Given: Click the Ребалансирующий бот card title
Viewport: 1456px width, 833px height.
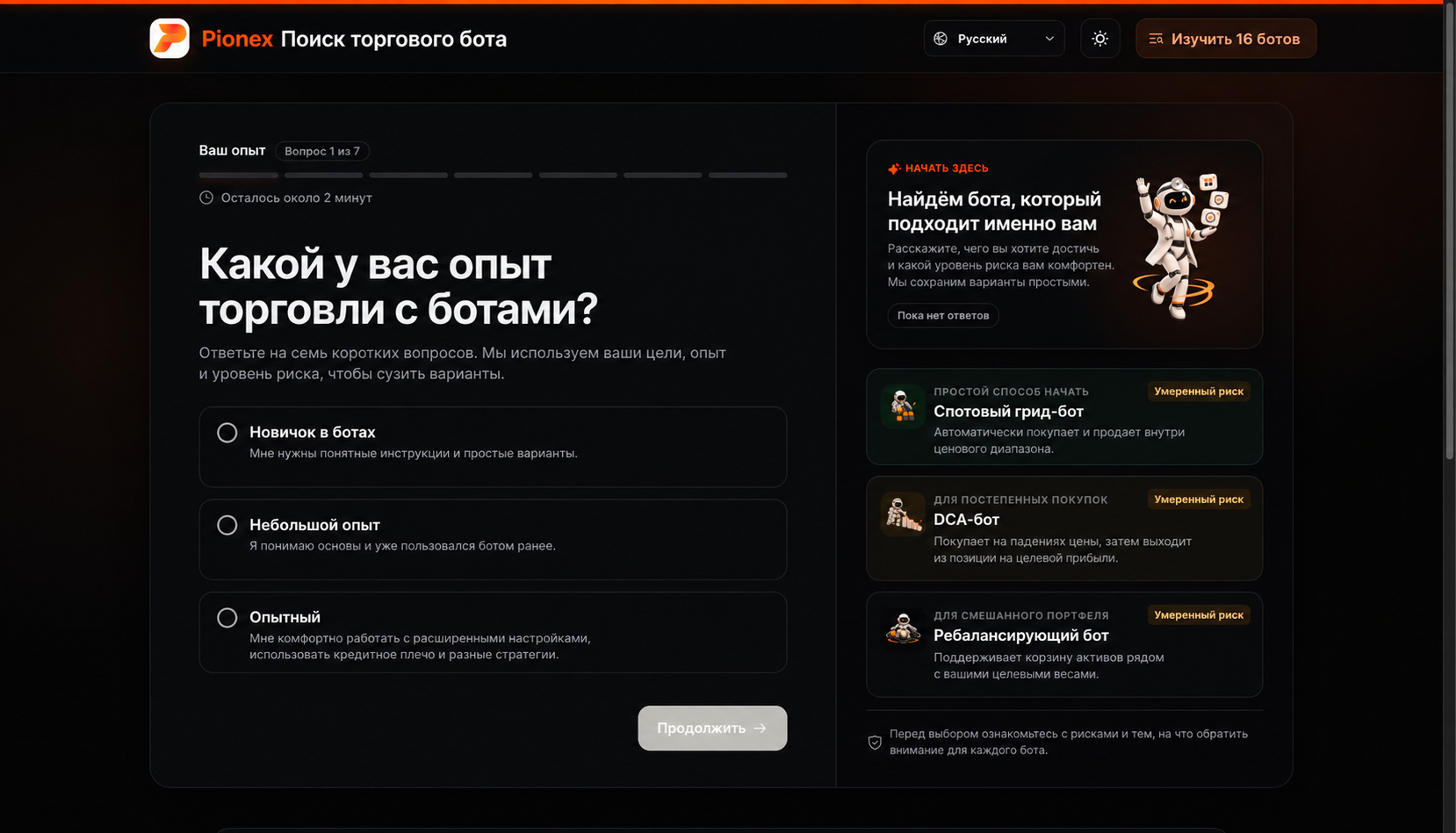Looking at the screenshot, I should coord(1021,636).
